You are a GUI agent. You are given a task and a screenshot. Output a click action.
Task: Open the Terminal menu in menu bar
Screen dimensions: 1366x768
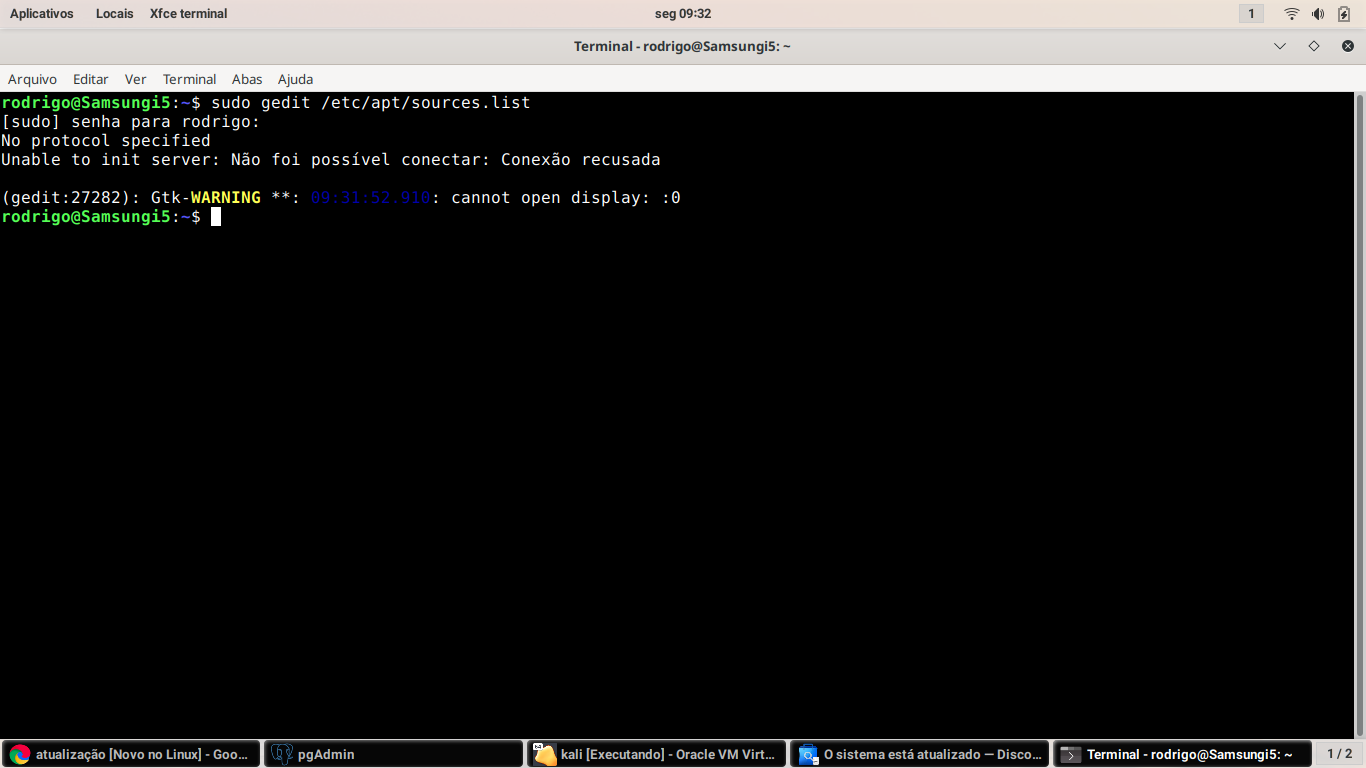click(189, 79)
